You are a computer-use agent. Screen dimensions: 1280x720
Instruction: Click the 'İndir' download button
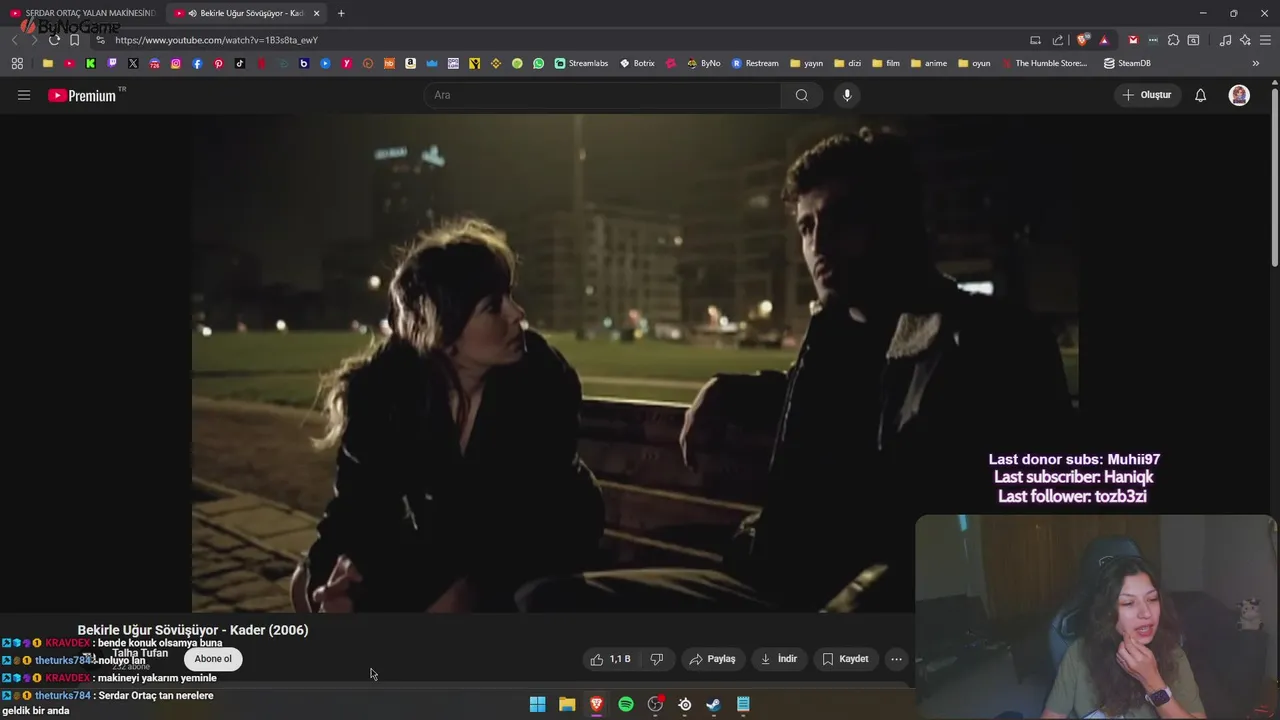(x=779, y=659)
